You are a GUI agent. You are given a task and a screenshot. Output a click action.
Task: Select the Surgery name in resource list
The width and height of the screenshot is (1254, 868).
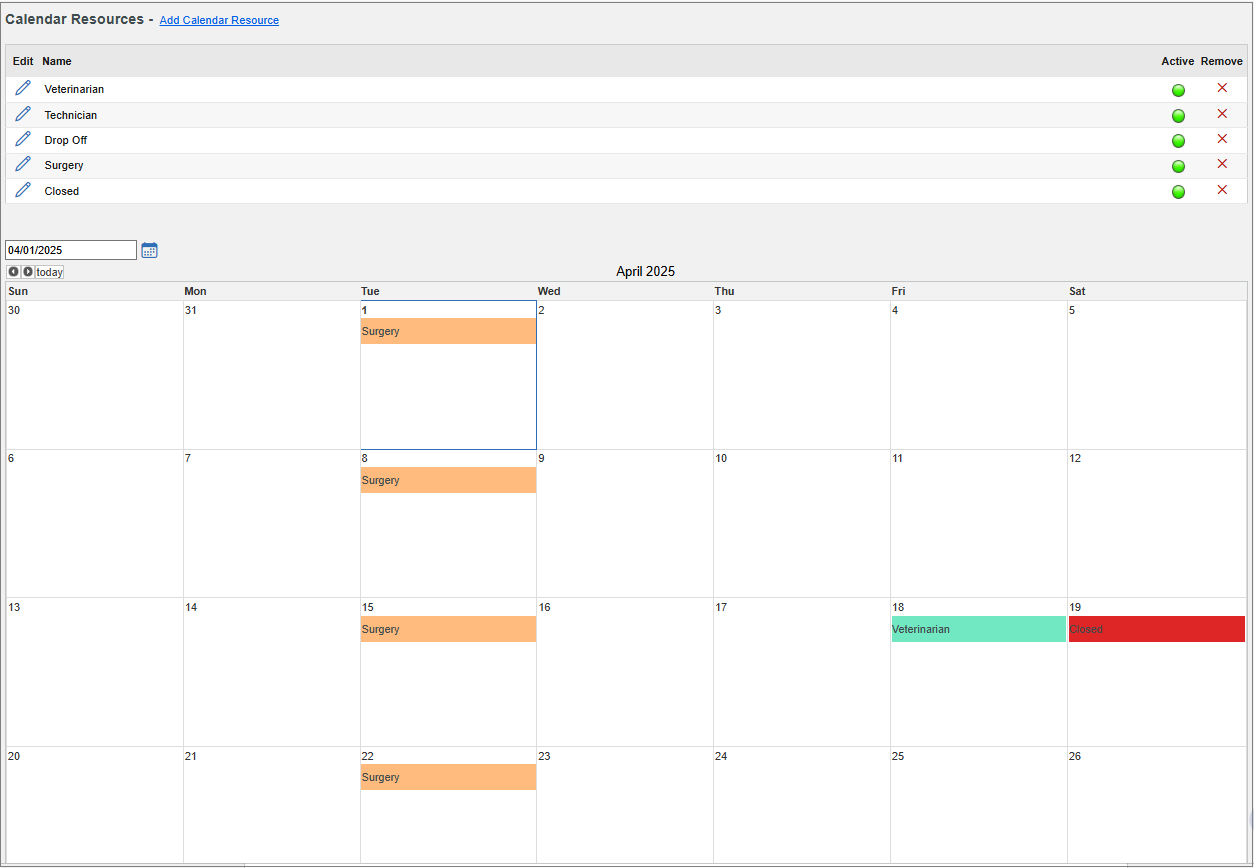point(64,165)
